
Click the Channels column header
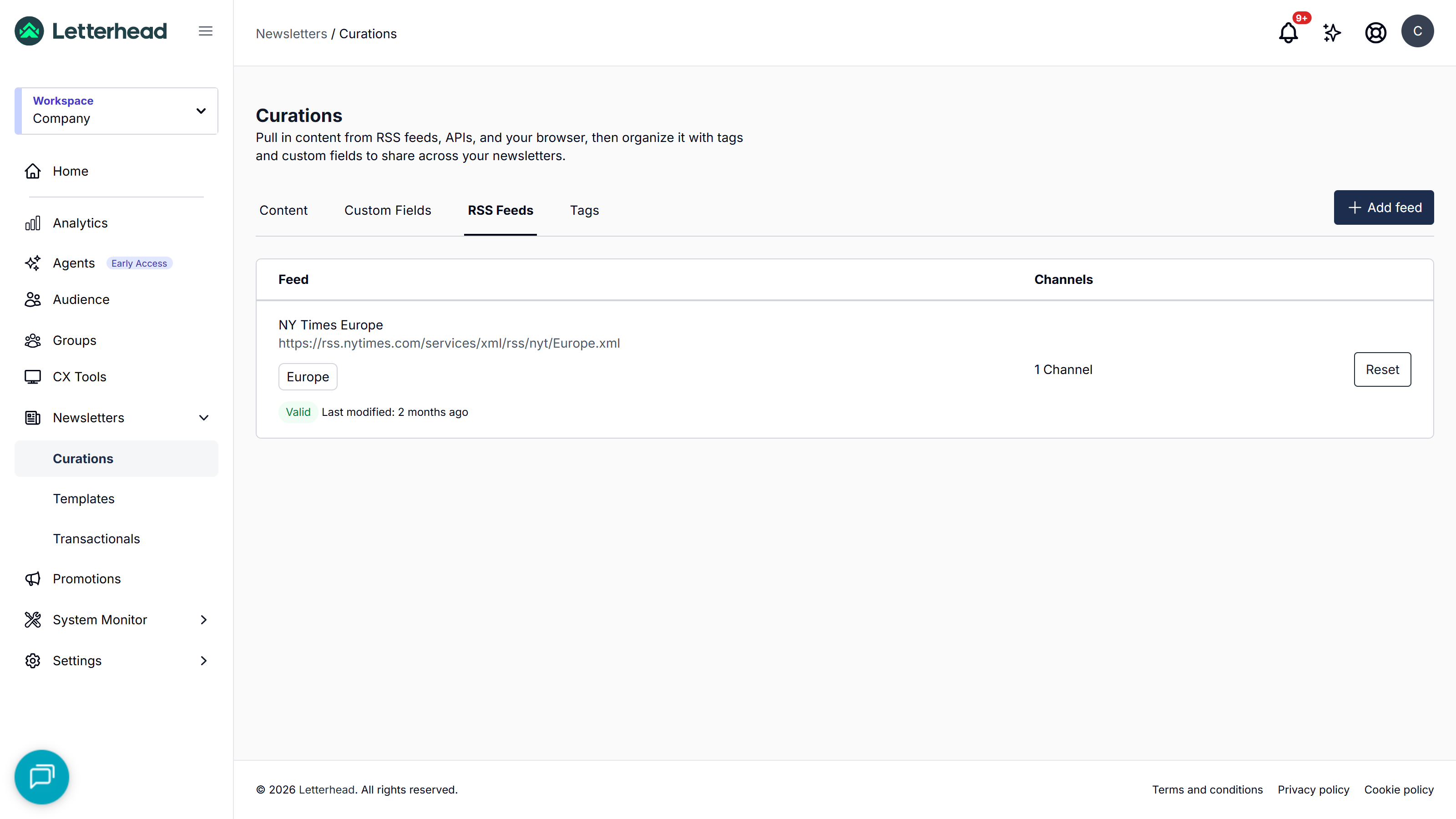[x=1063, y=279]
